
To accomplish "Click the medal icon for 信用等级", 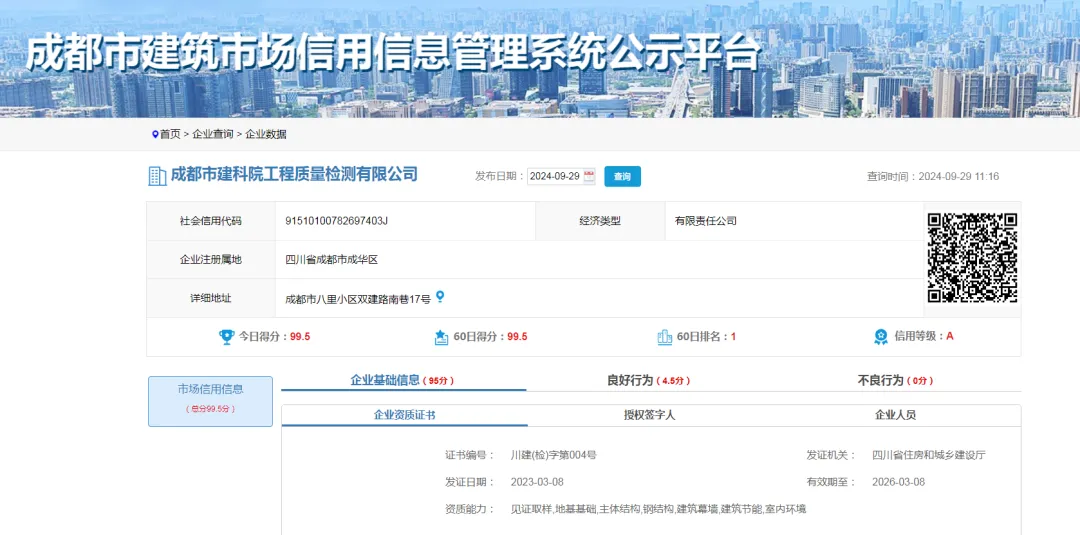I will (881, 337).
